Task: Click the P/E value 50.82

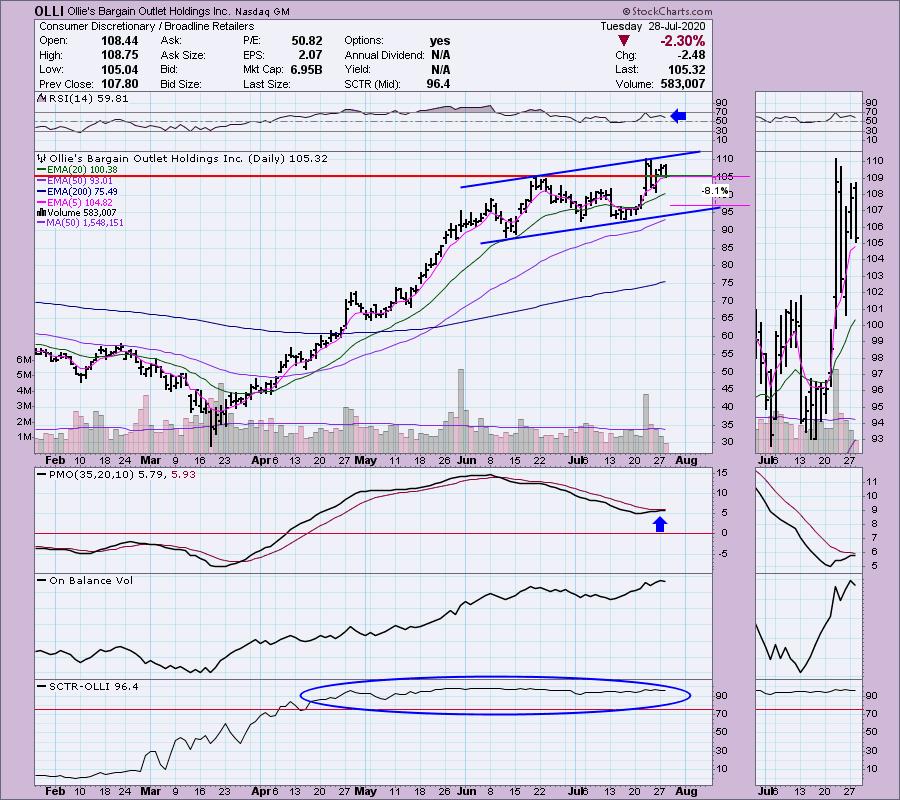Action: 307,41
